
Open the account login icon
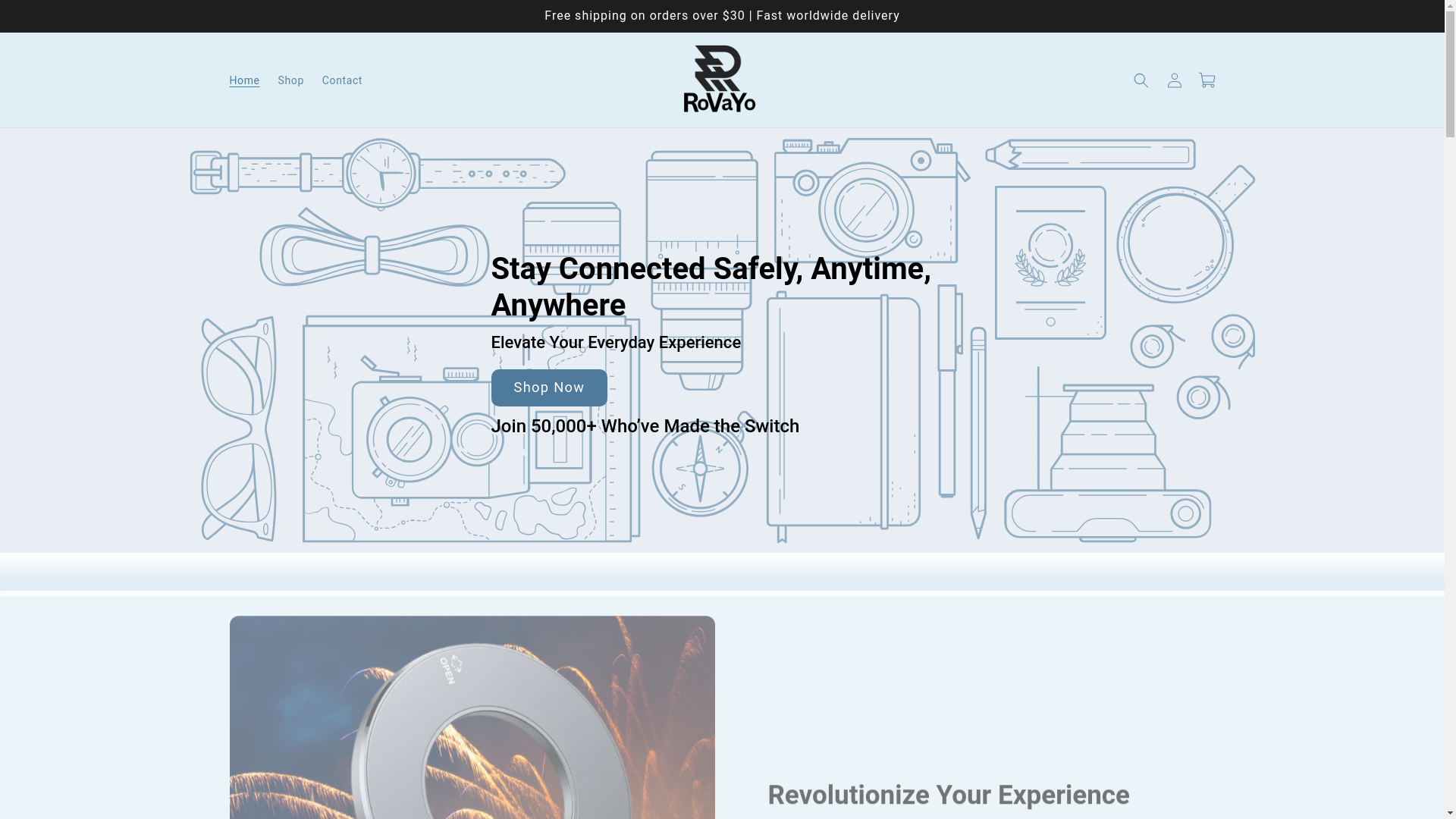(1174, 80)
